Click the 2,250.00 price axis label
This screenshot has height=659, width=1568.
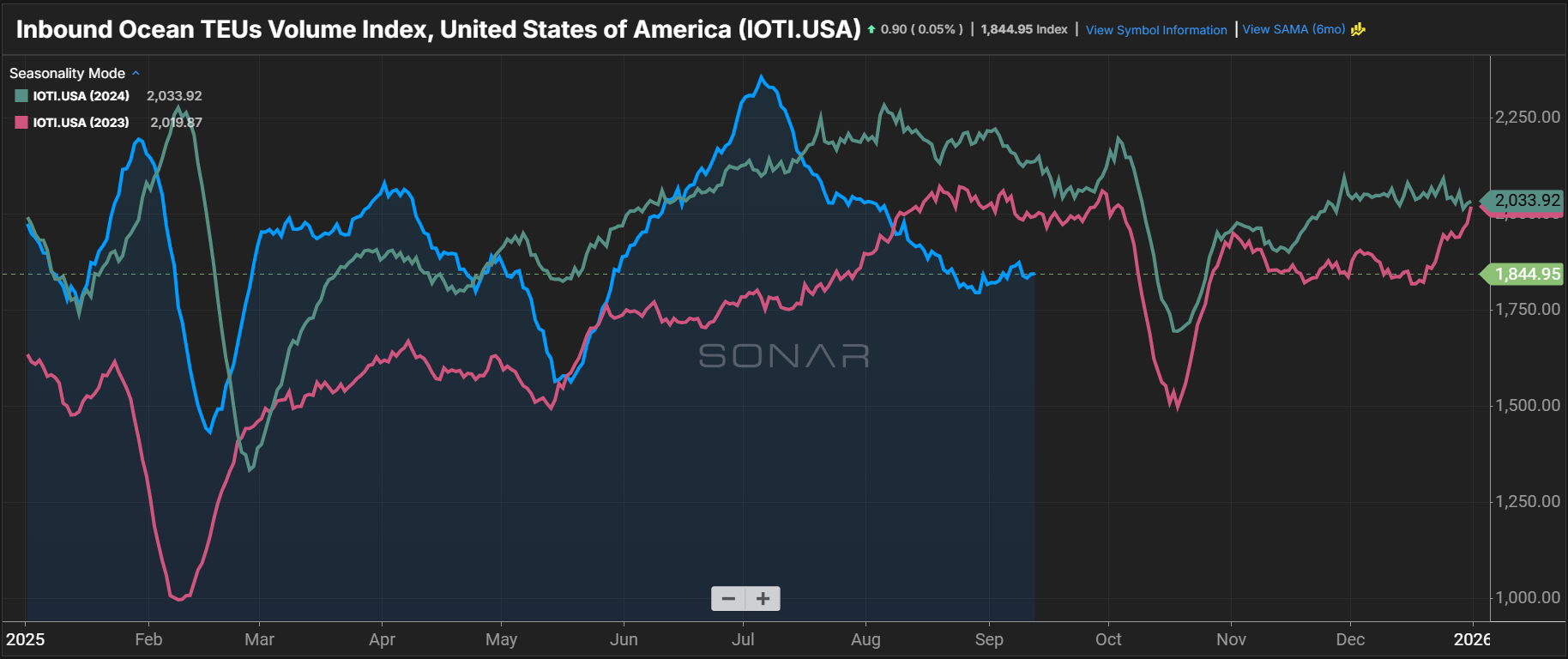(x=1528, y=117)
